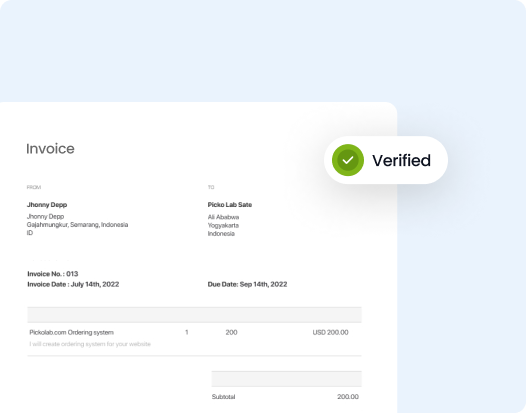The image size is (526, 413).
Task: Click the Subtotal row label
Action: tap(223, 397)
